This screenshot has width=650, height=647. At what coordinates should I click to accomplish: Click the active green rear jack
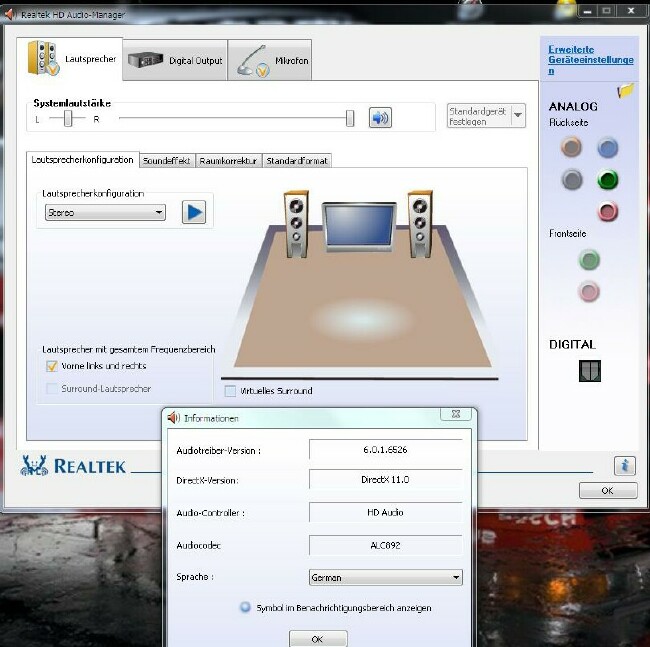click(x=608, y=180)
